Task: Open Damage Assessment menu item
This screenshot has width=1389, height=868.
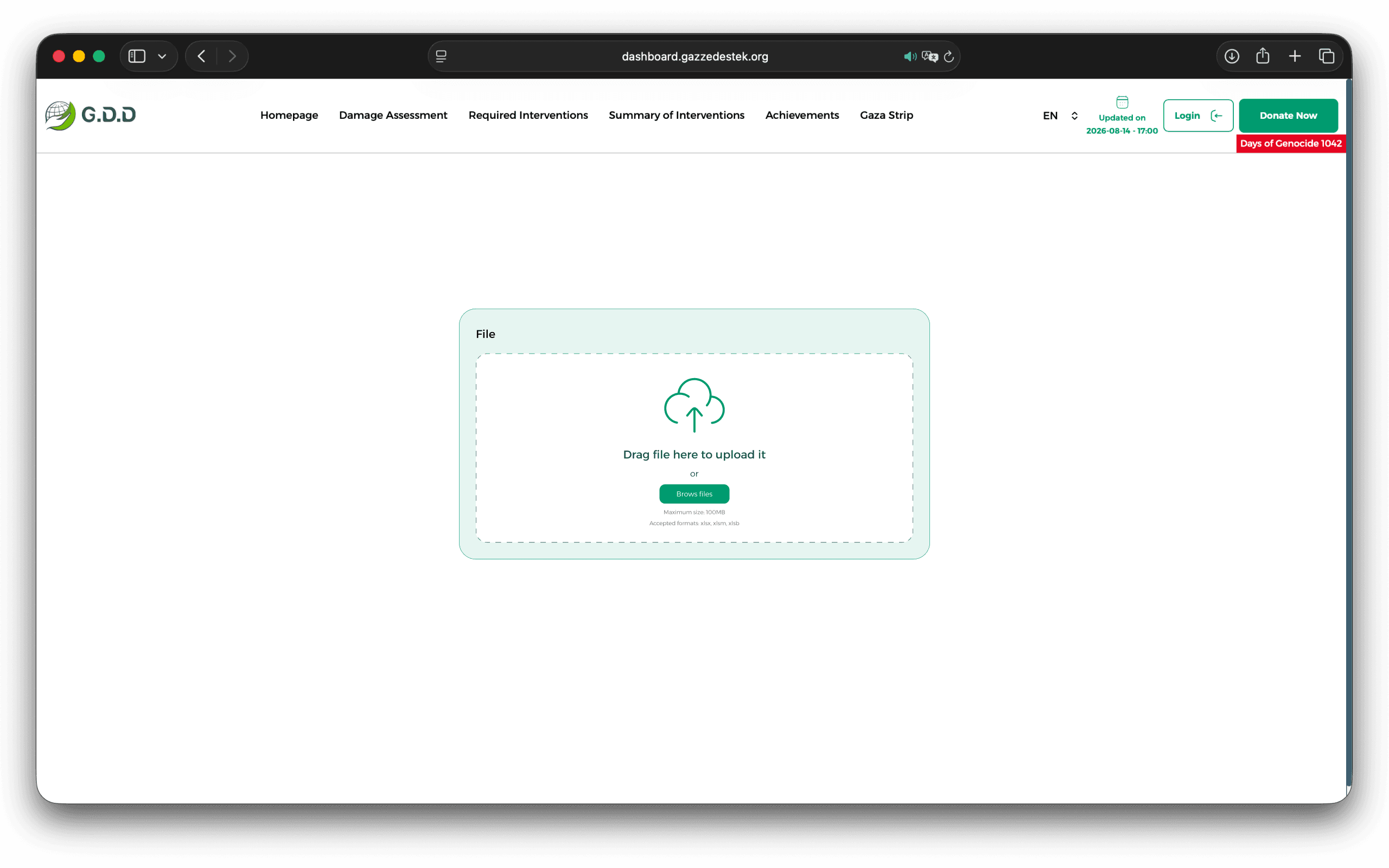Action: coord(393,116)
